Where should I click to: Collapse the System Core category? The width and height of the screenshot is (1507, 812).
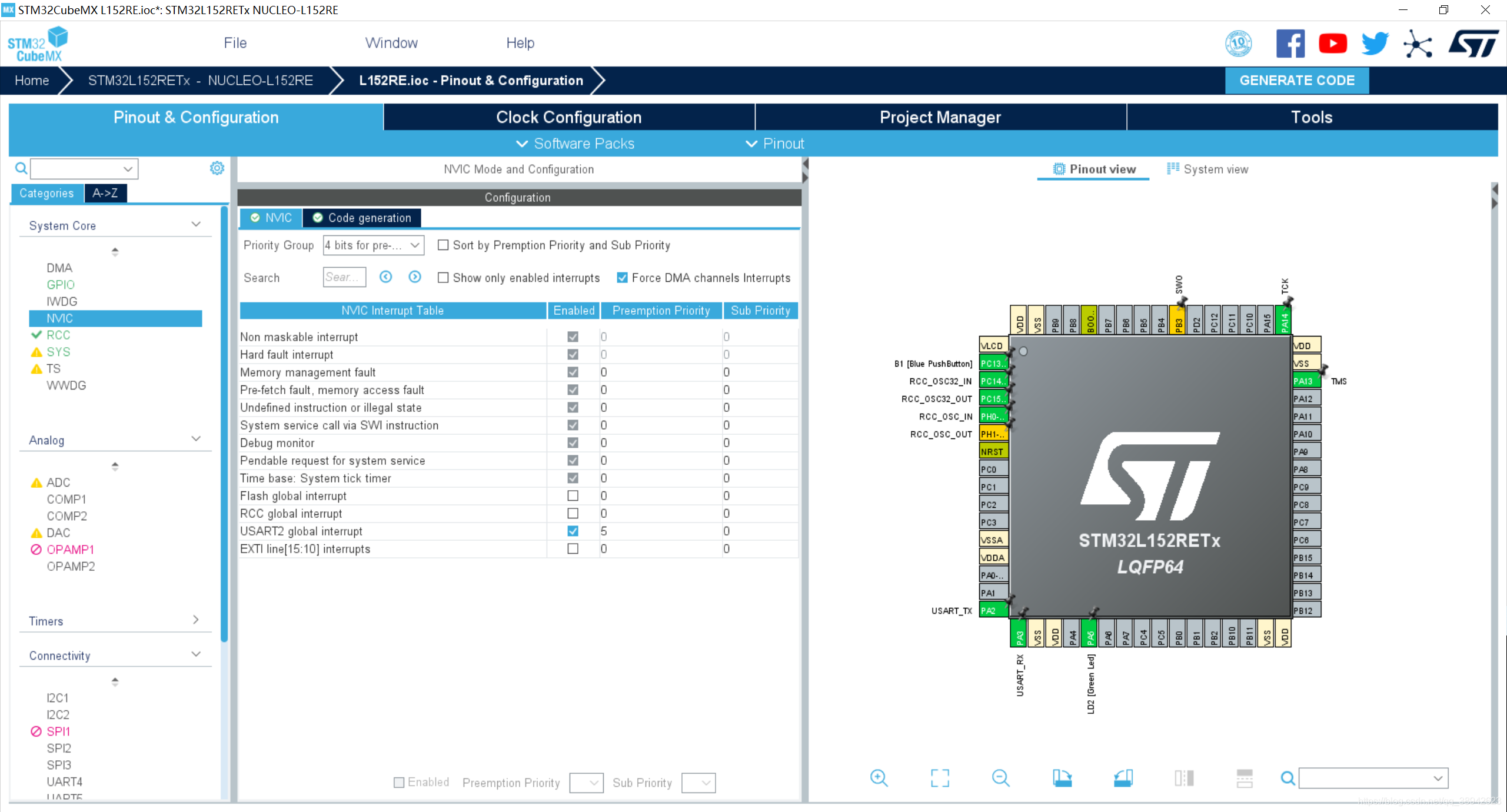[196, 225]
